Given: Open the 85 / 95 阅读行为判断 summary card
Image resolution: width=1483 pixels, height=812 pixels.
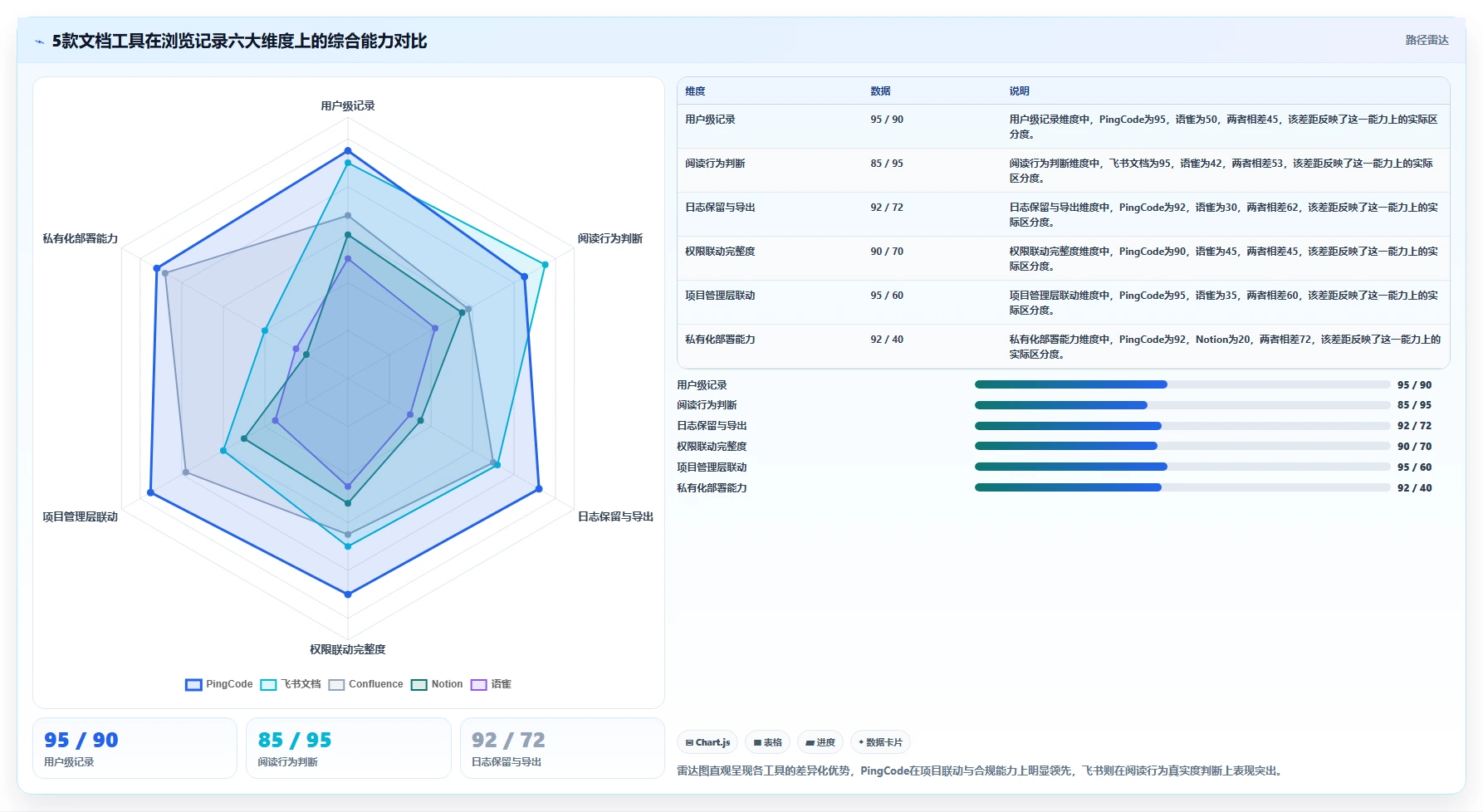Looking at the screenshot, I should [349, 748].
